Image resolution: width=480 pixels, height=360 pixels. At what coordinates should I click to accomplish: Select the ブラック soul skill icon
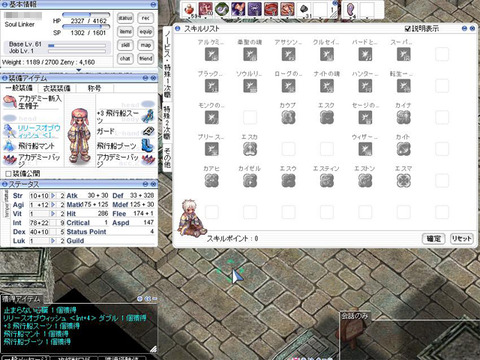click(x=212, y=86)
